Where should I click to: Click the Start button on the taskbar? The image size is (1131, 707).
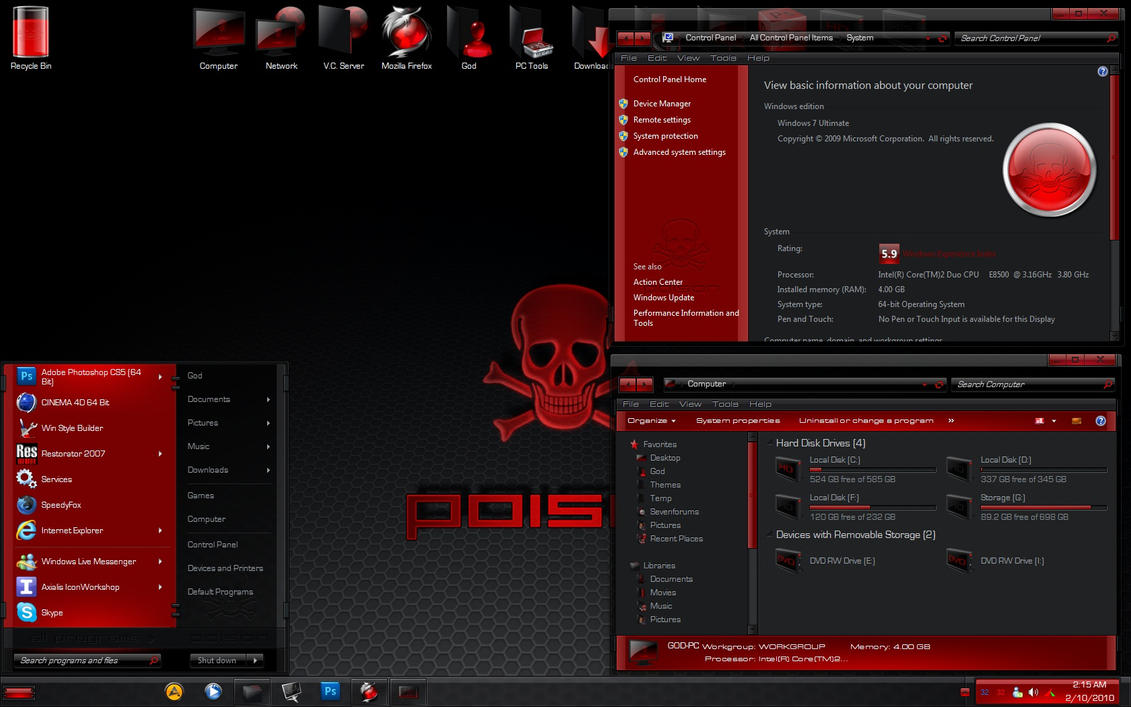point(19,693)
